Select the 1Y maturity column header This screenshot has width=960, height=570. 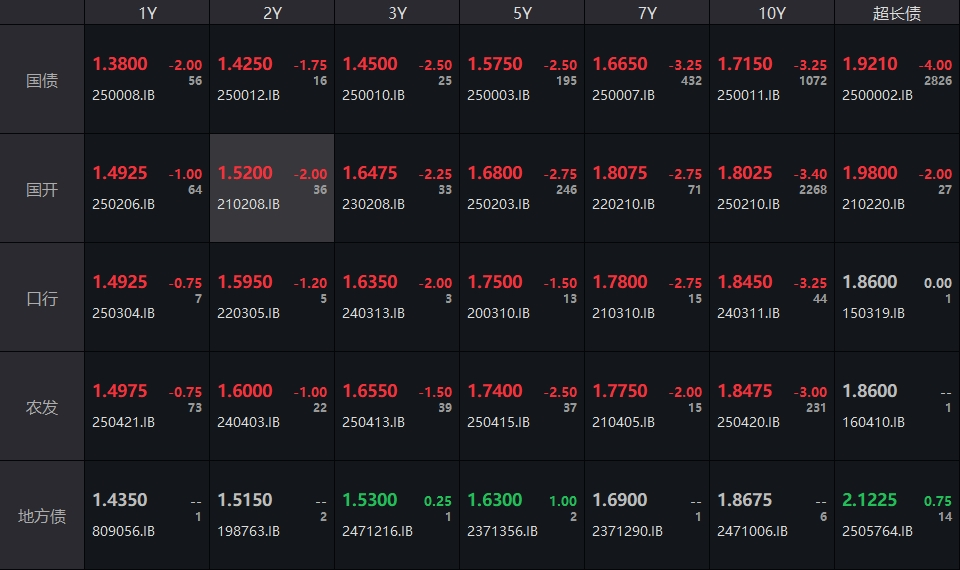coord(147,13)
